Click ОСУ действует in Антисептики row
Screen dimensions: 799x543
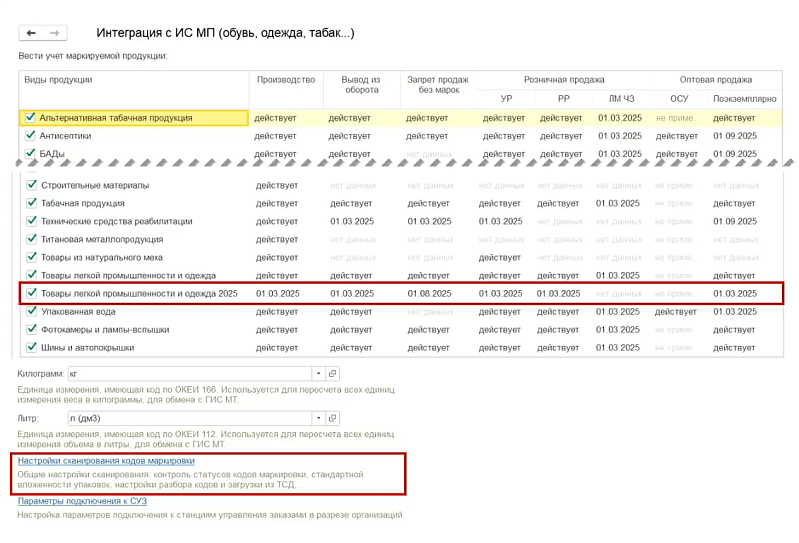click(677, 136)
